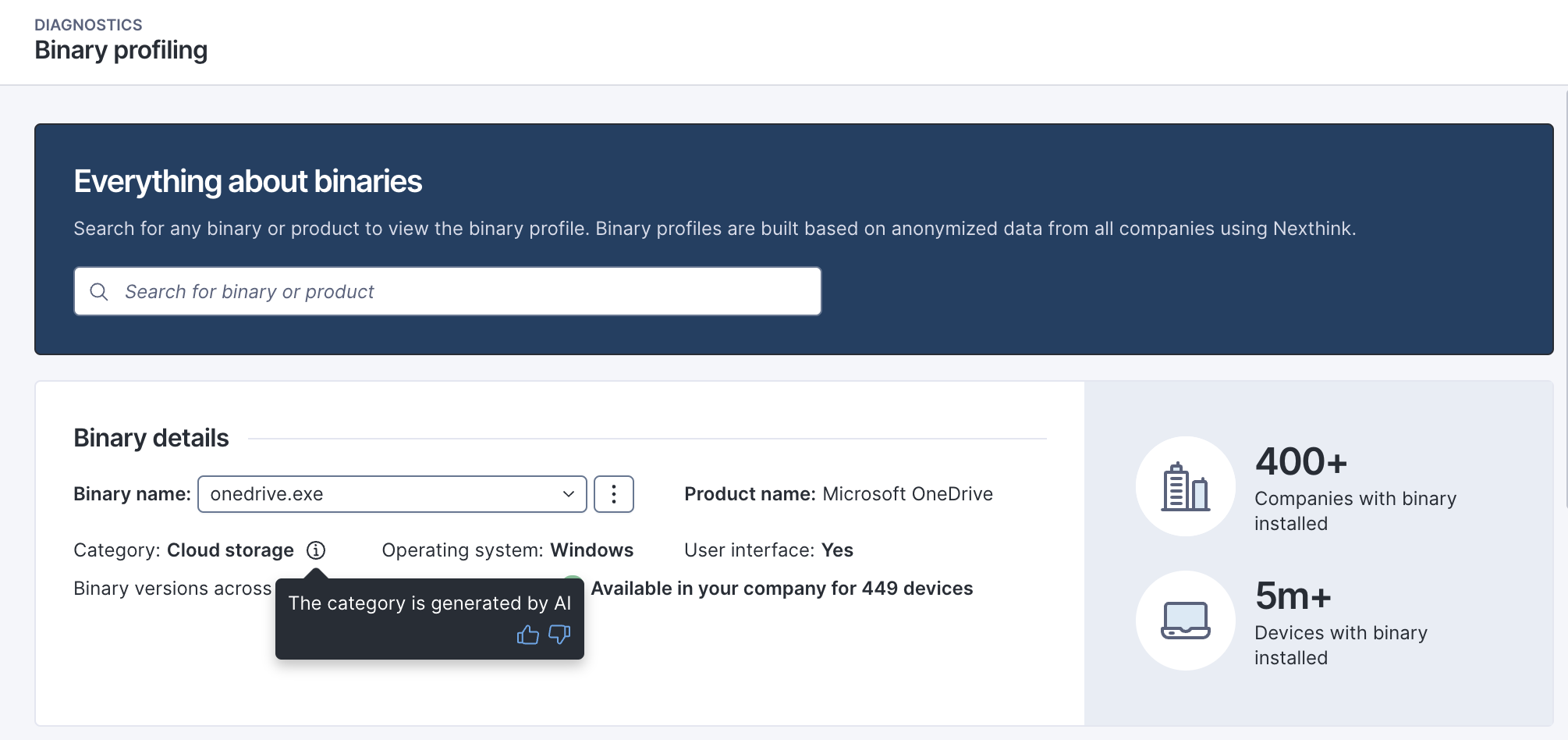Click the chevron arrow in onedrive.exe selector
1568x740 pixels.
coord(569,494)
